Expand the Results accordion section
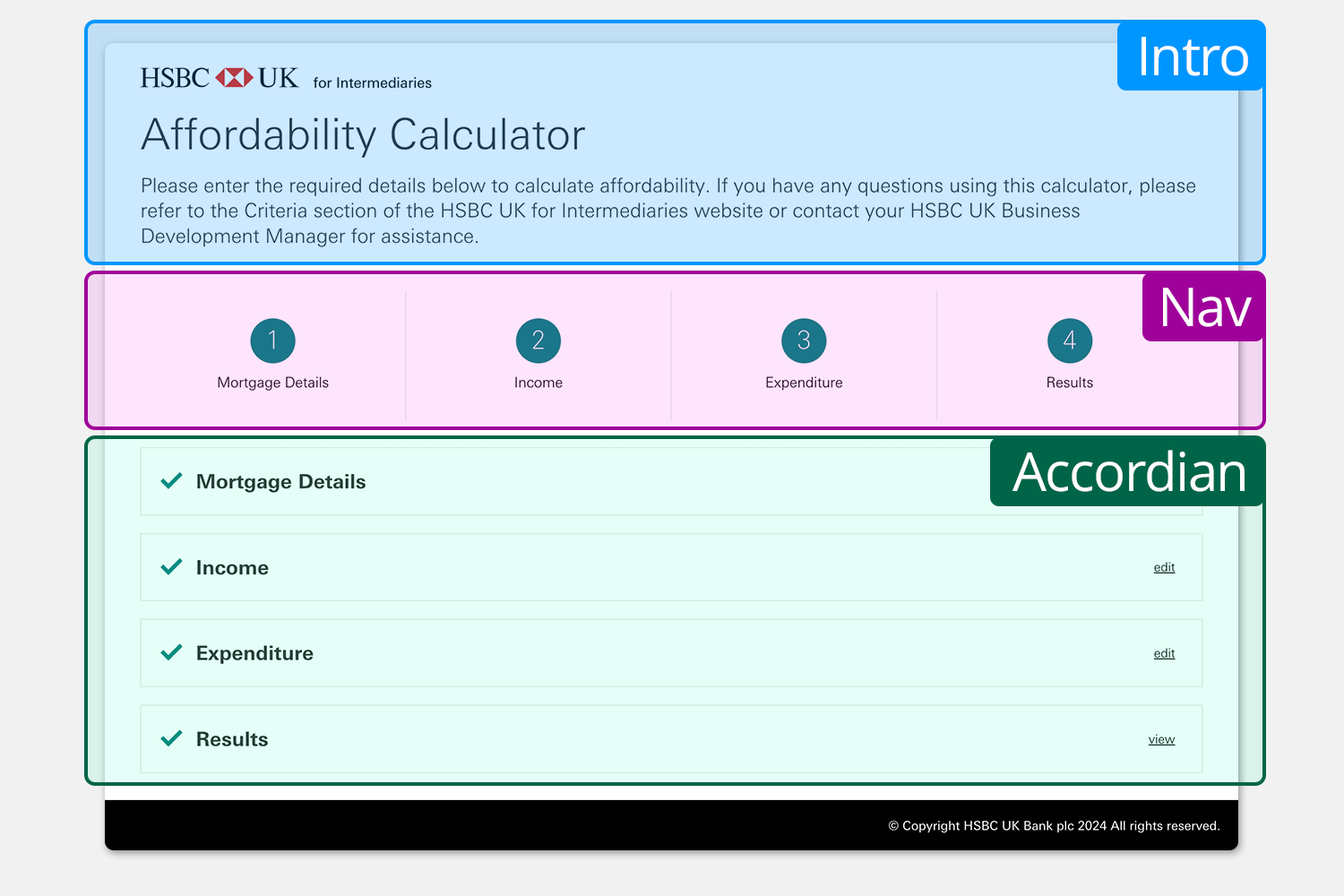Image resolution: width=1344 pixels, height=896 pixels. [671, 739]
